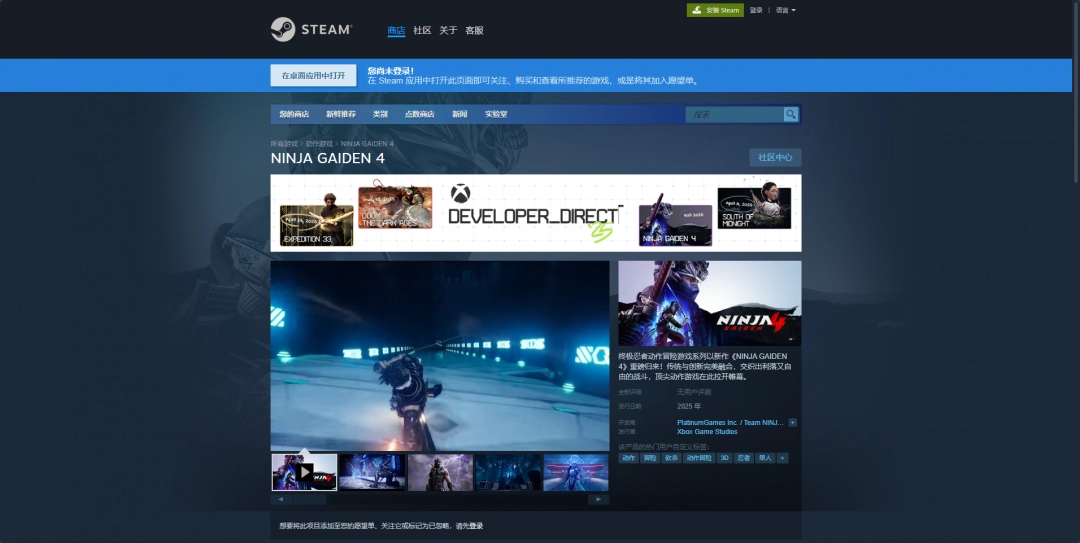The image size is (1080, 543).
Task: Open the 社区 tab in the top navigation
Action: (x=422, y=30)
